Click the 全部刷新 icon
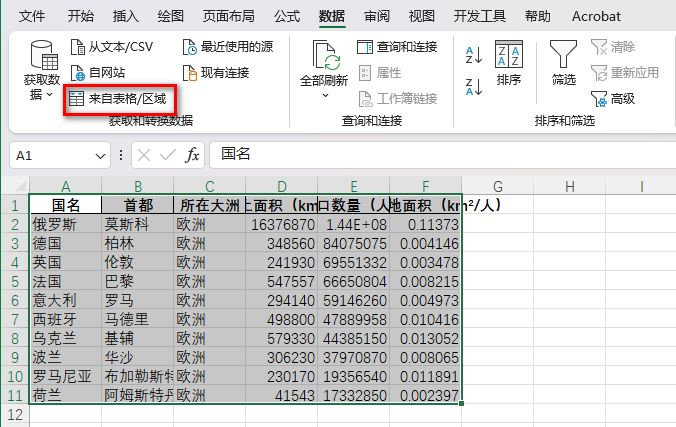This screenshot has height=427, width=676. (326, 55)
